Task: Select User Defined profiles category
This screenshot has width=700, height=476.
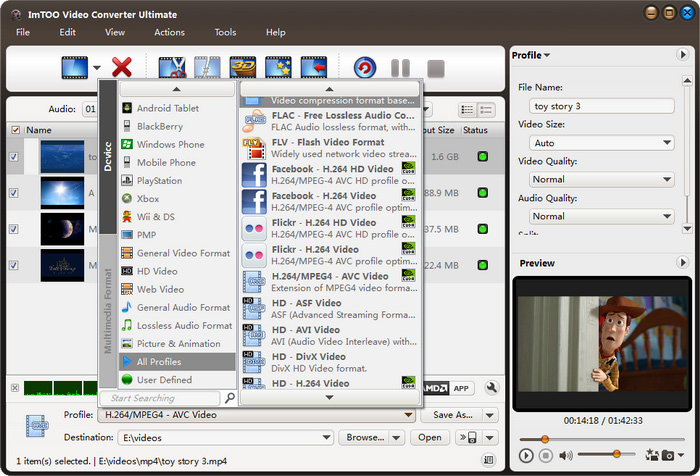Action: point(177,380)
